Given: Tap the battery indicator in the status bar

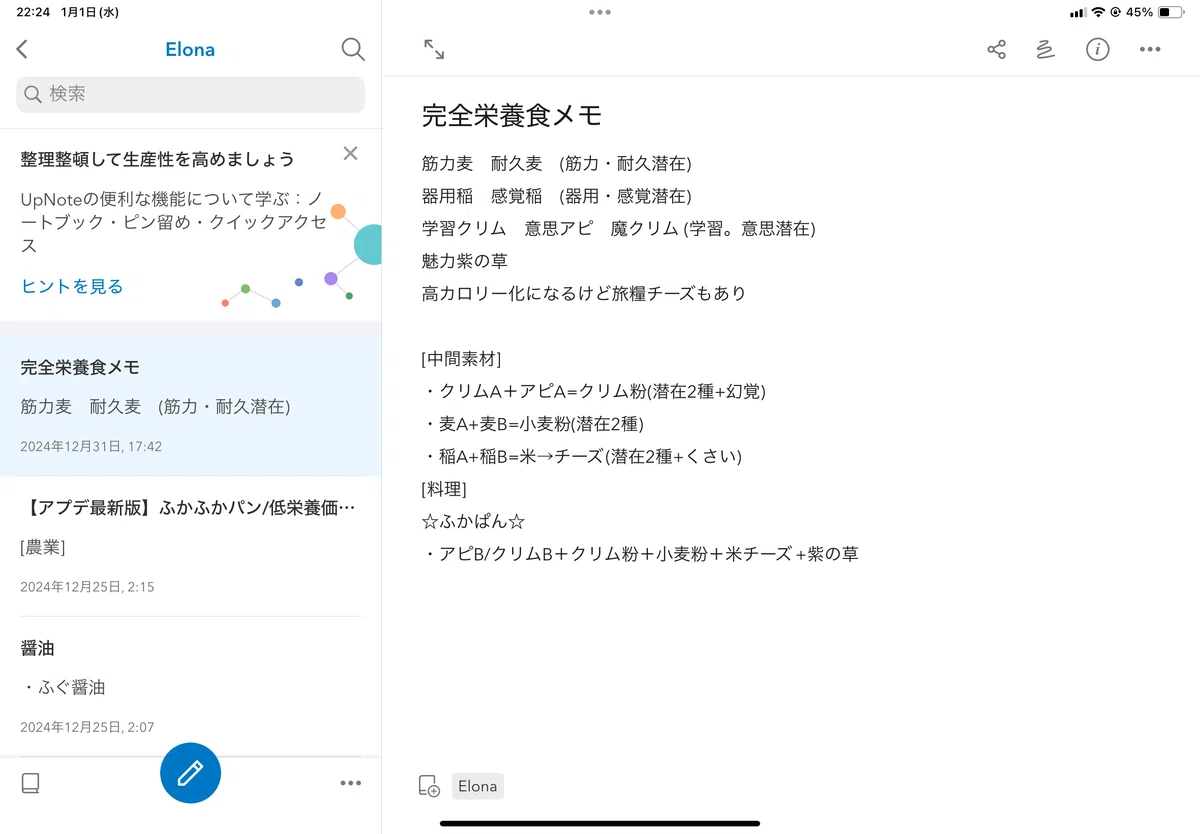Looking at the screenshot, I should click(x=1170, y=12).
